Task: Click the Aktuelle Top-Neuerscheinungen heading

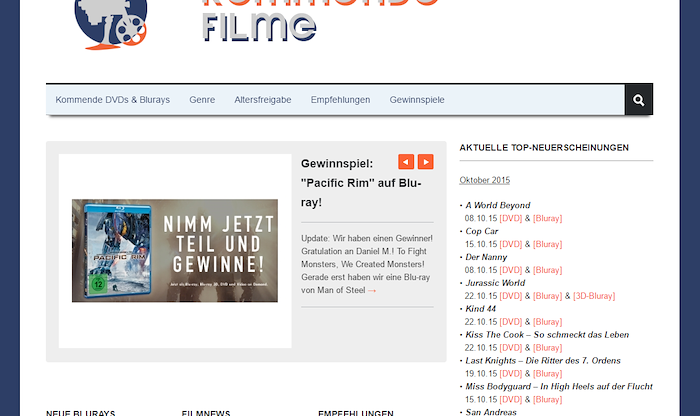Action: click(544, 148)
